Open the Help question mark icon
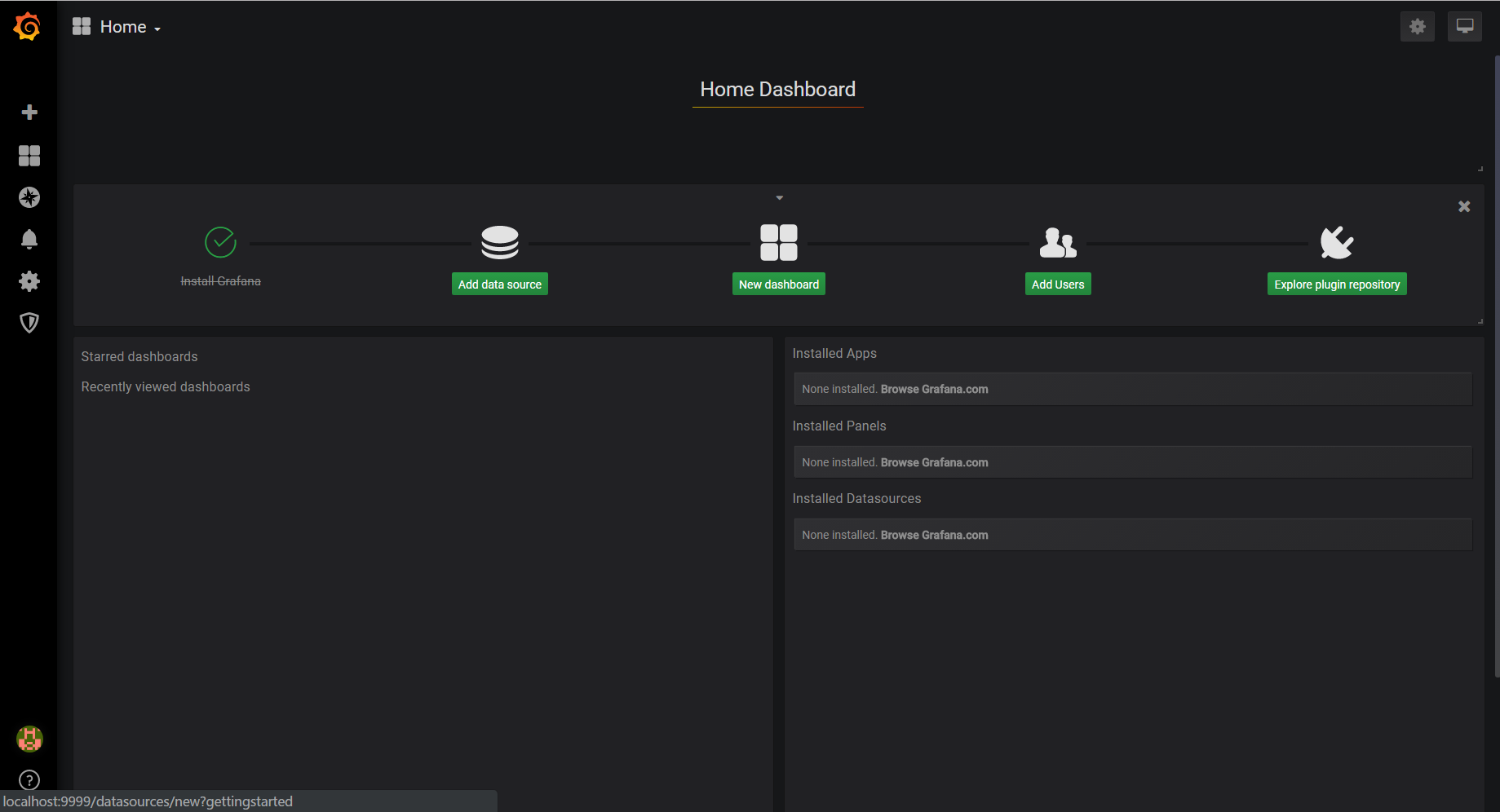Image resolution: width=1500 pixels, height=812 pixels. pyautogui.click(x=29, y=780)
